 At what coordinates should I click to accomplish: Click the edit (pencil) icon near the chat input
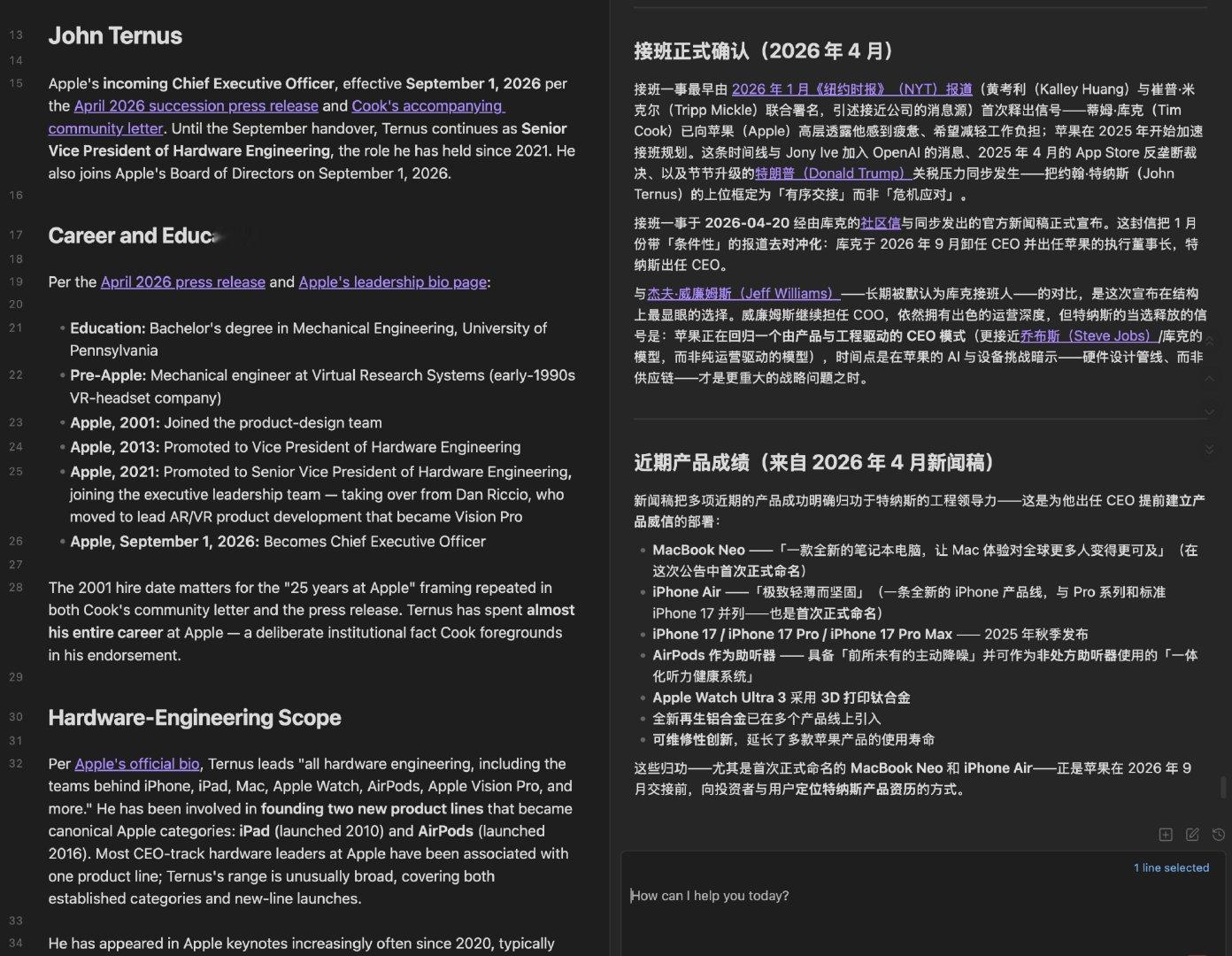tap(1192, 834)
